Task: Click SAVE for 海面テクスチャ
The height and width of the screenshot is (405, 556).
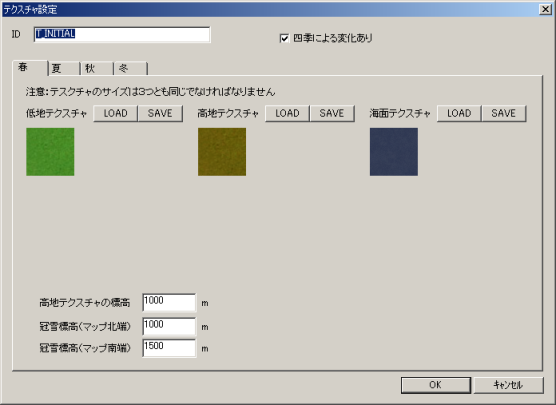Action: tap(504, 113)
